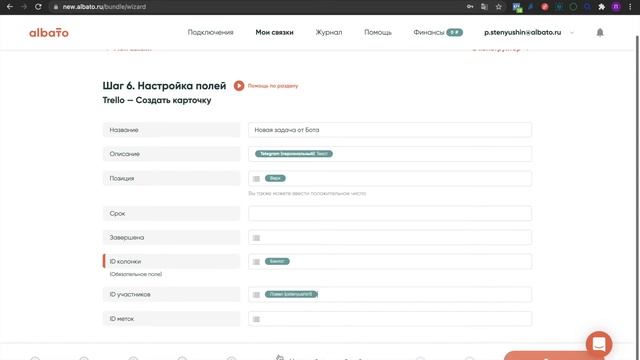Switch to Мои связи section
Image resolution: width=640 pixels, height=360 pixels.
(274, 32)
